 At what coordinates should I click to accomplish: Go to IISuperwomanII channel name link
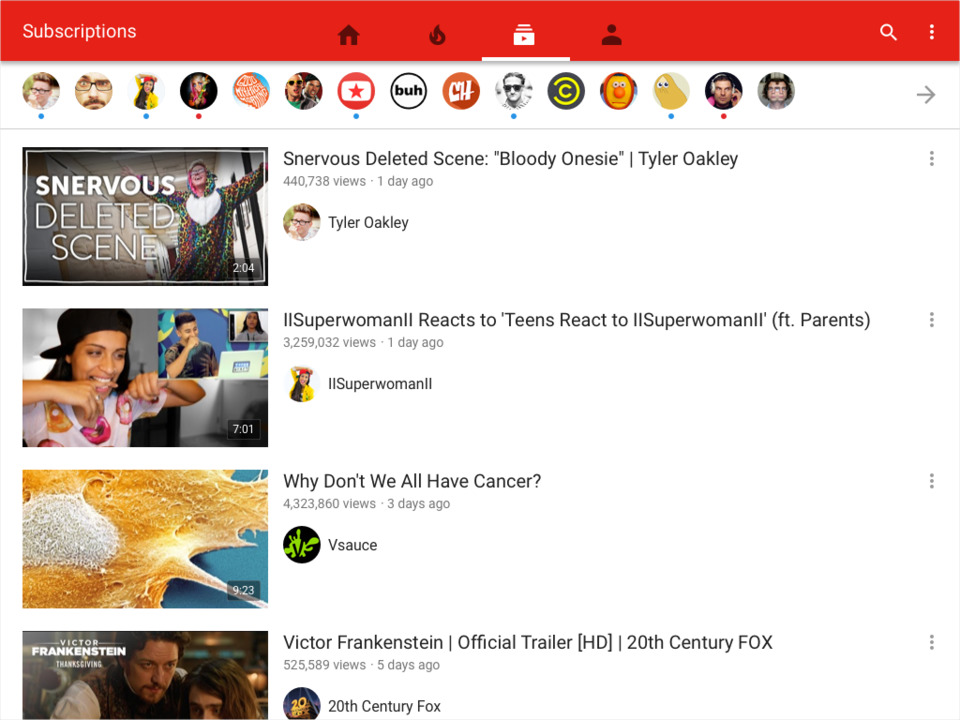coord(380,384)
